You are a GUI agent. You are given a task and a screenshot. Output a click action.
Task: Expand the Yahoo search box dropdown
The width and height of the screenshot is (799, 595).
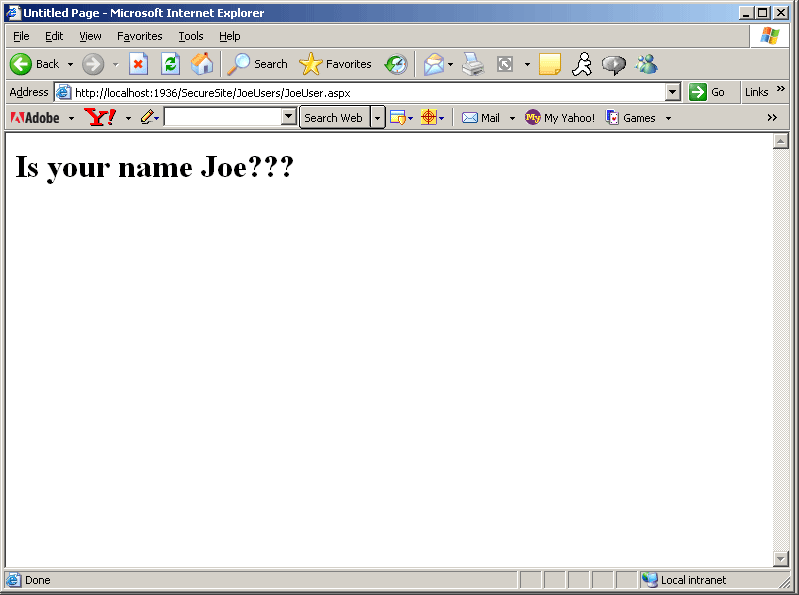pyautogui.click(x=289, y=118)
